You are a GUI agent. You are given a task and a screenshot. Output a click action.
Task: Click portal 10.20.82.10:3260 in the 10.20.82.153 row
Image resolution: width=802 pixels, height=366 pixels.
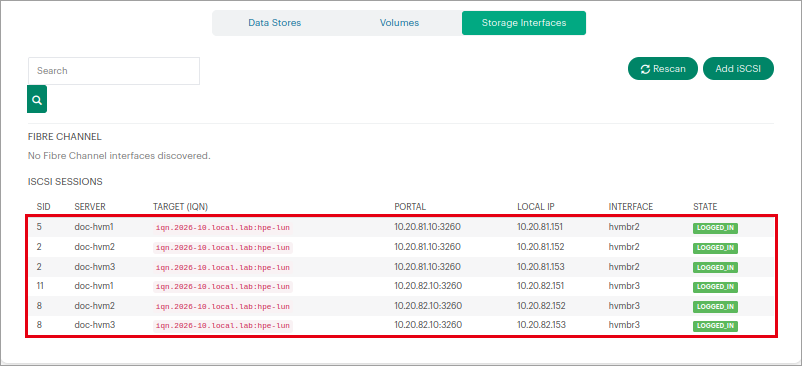point(428,325)
